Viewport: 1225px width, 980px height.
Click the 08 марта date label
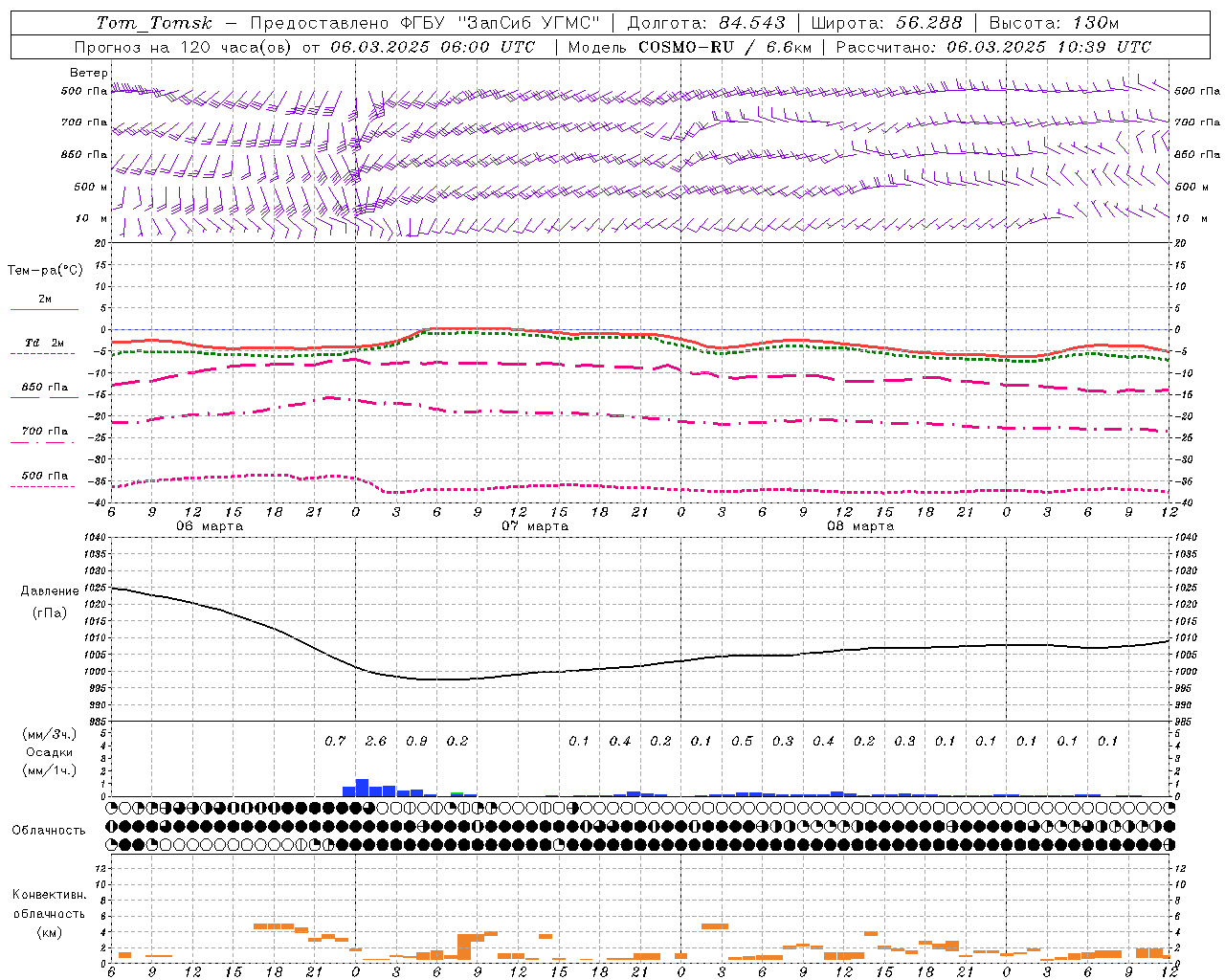pos(860,526)
